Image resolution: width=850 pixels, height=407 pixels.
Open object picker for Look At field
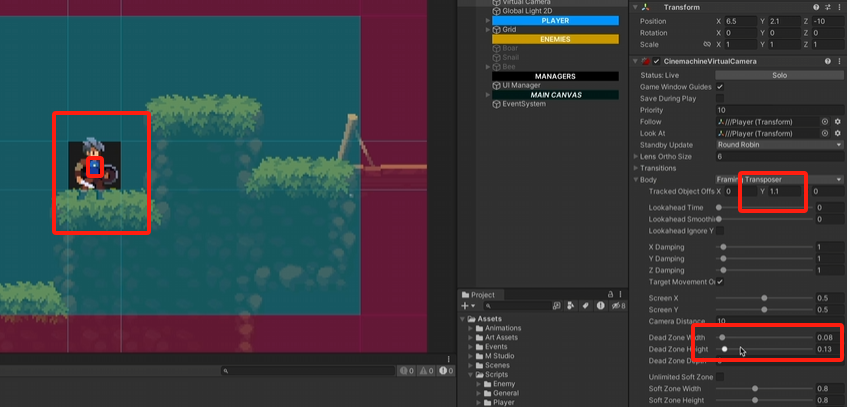pos(825,133)
